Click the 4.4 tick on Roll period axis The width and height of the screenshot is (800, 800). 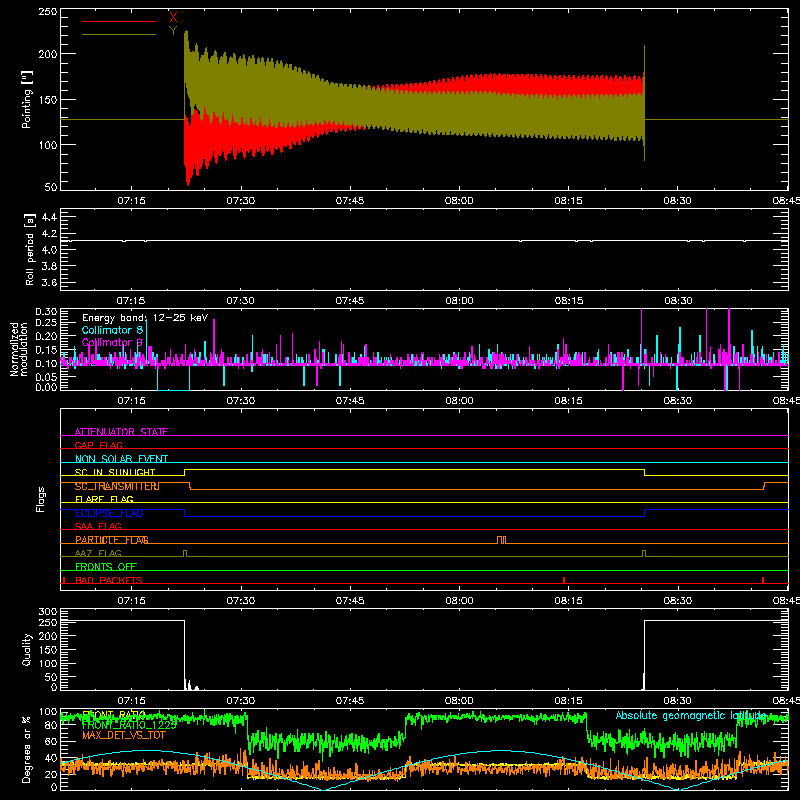point(49,217)
